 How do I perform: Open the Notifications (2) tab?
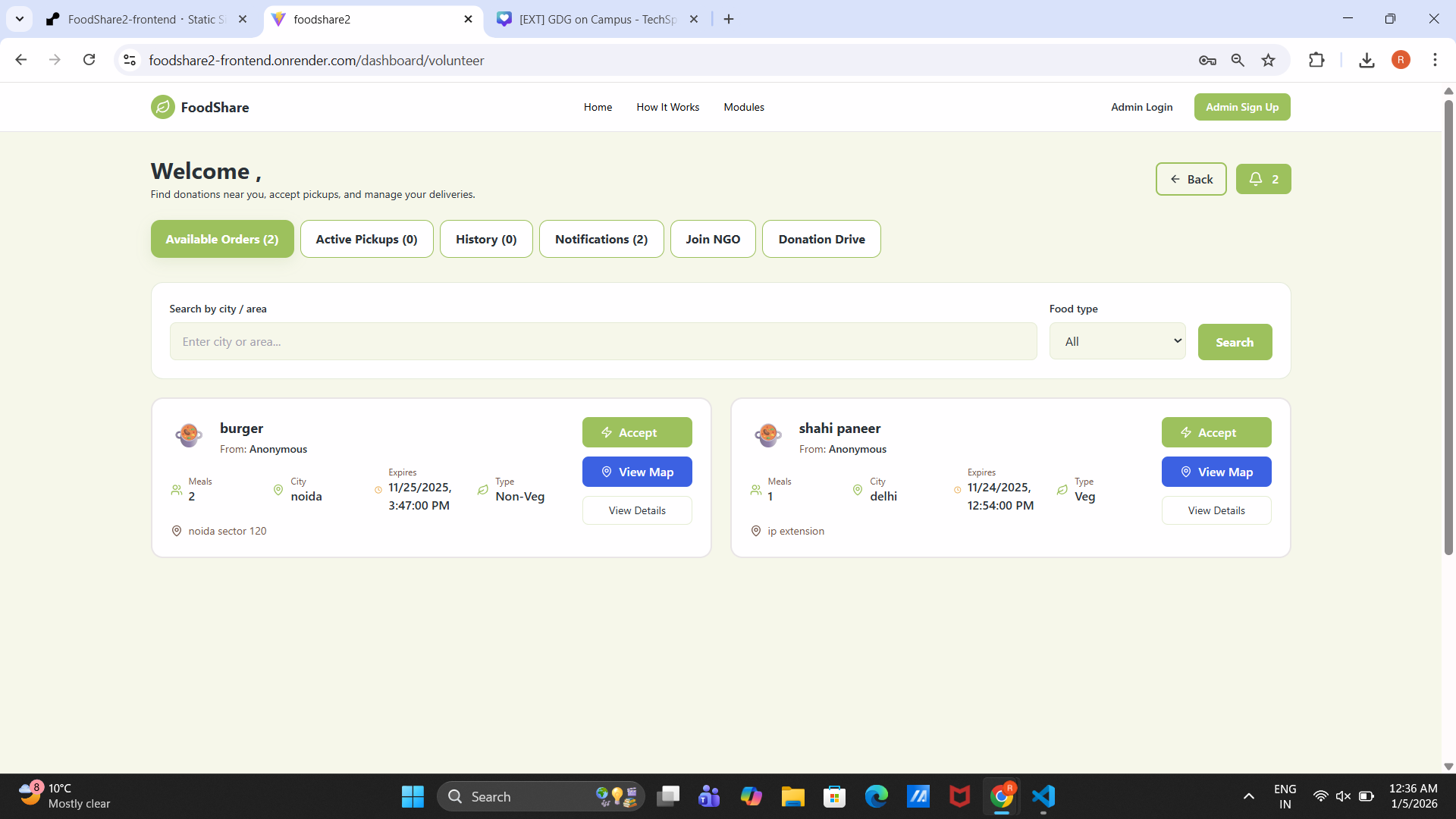coord(601,239)
